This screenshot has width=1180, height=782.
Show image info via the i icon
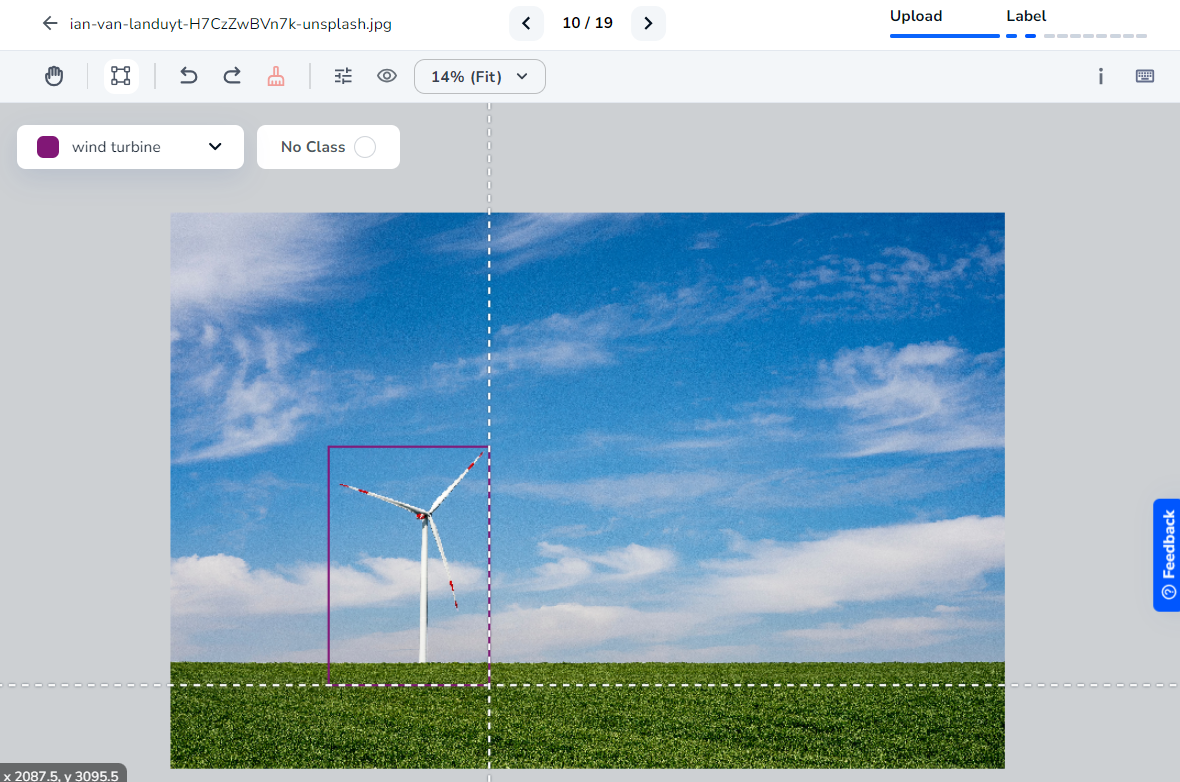coord(1100,76)
